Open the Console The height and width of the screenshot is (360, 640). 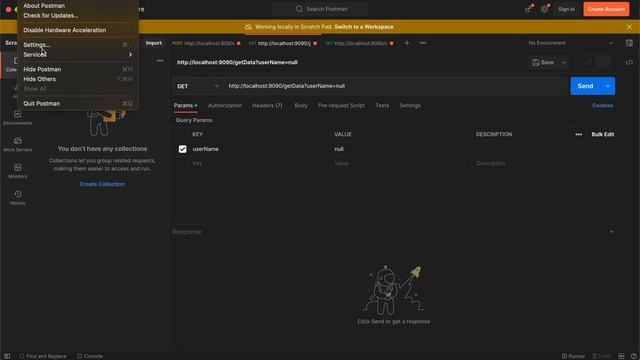[90, 356]
